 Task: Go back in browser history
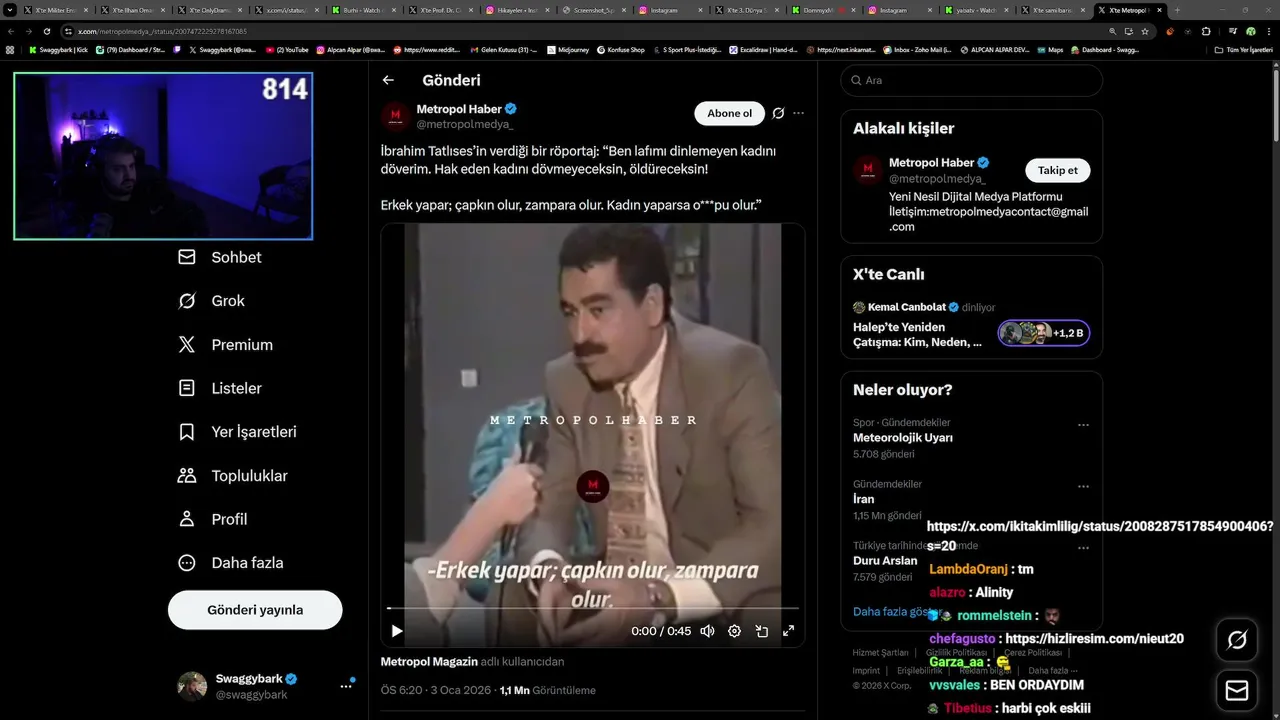point(11,31)
